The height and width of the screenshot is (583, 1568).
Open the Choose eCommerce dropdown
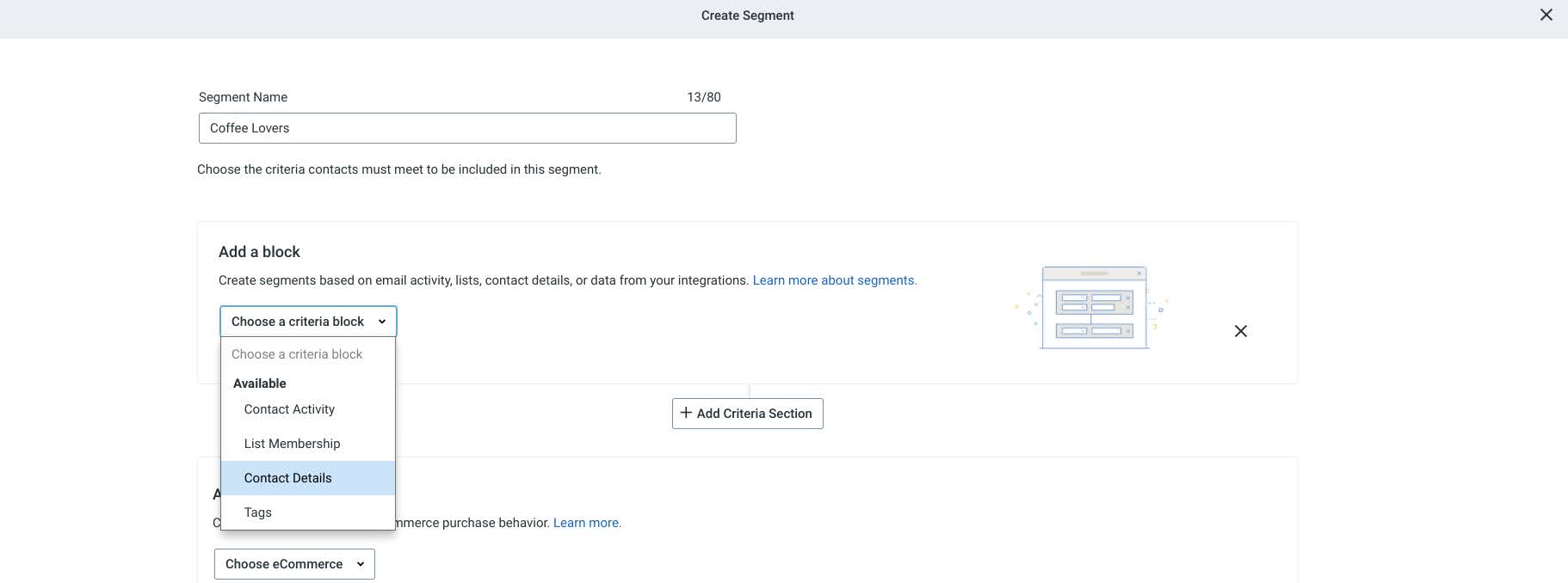(x=294, y=564)
